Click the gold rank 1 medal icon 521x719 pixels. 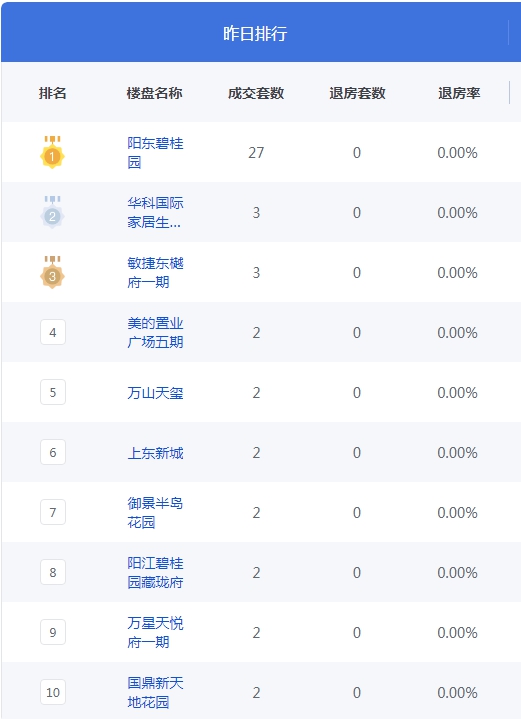coord(52,152)
